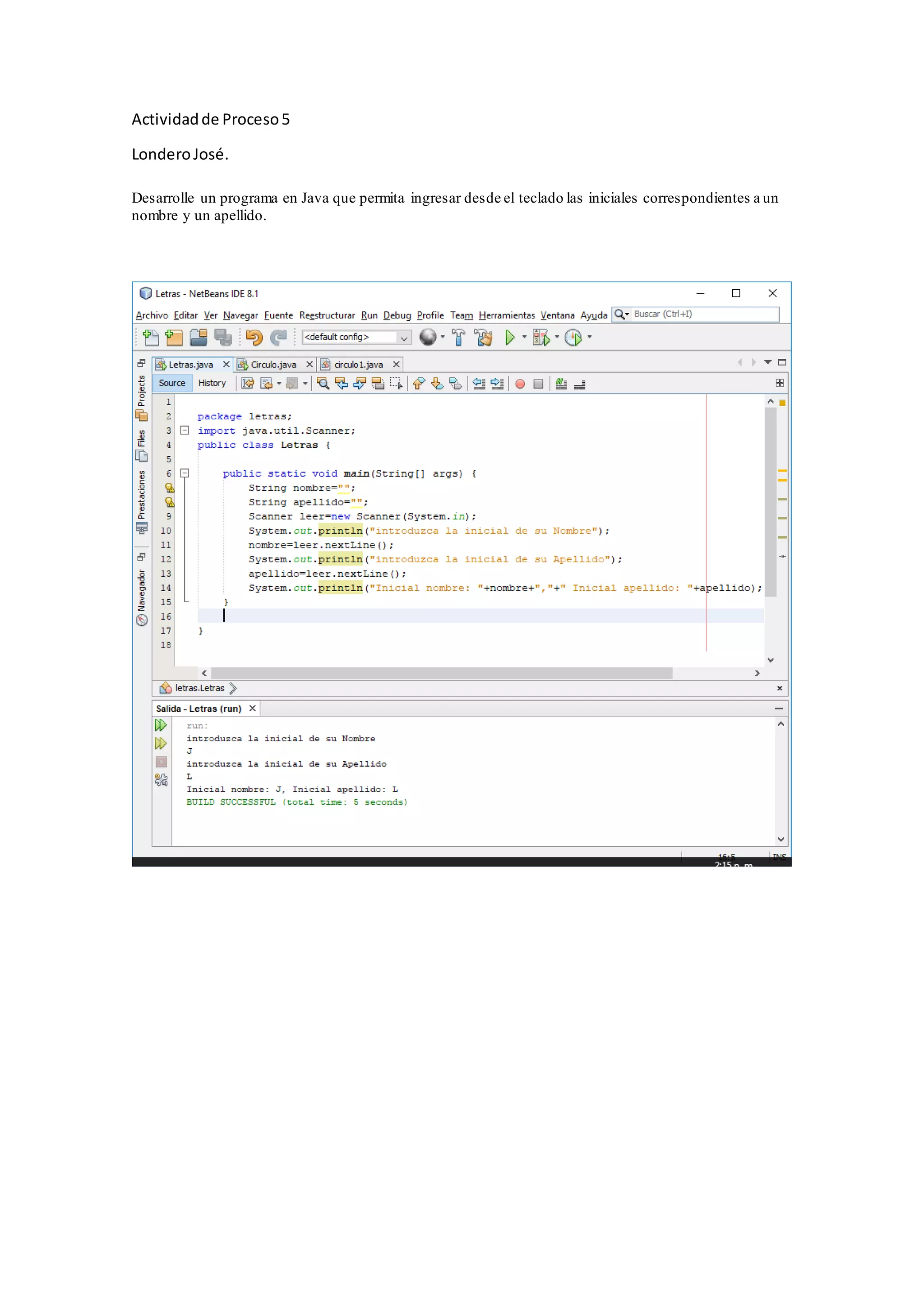Image resolution: width=924 pixels, height=1307 pixels.
Task: Collapse the import statement fold
Action: (185, 431)
